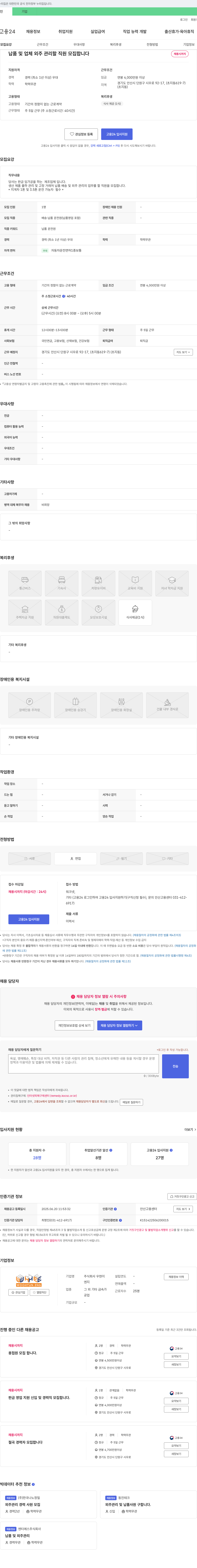Select the 면접 selection step box
The image size is (197, 1568).
76,858
